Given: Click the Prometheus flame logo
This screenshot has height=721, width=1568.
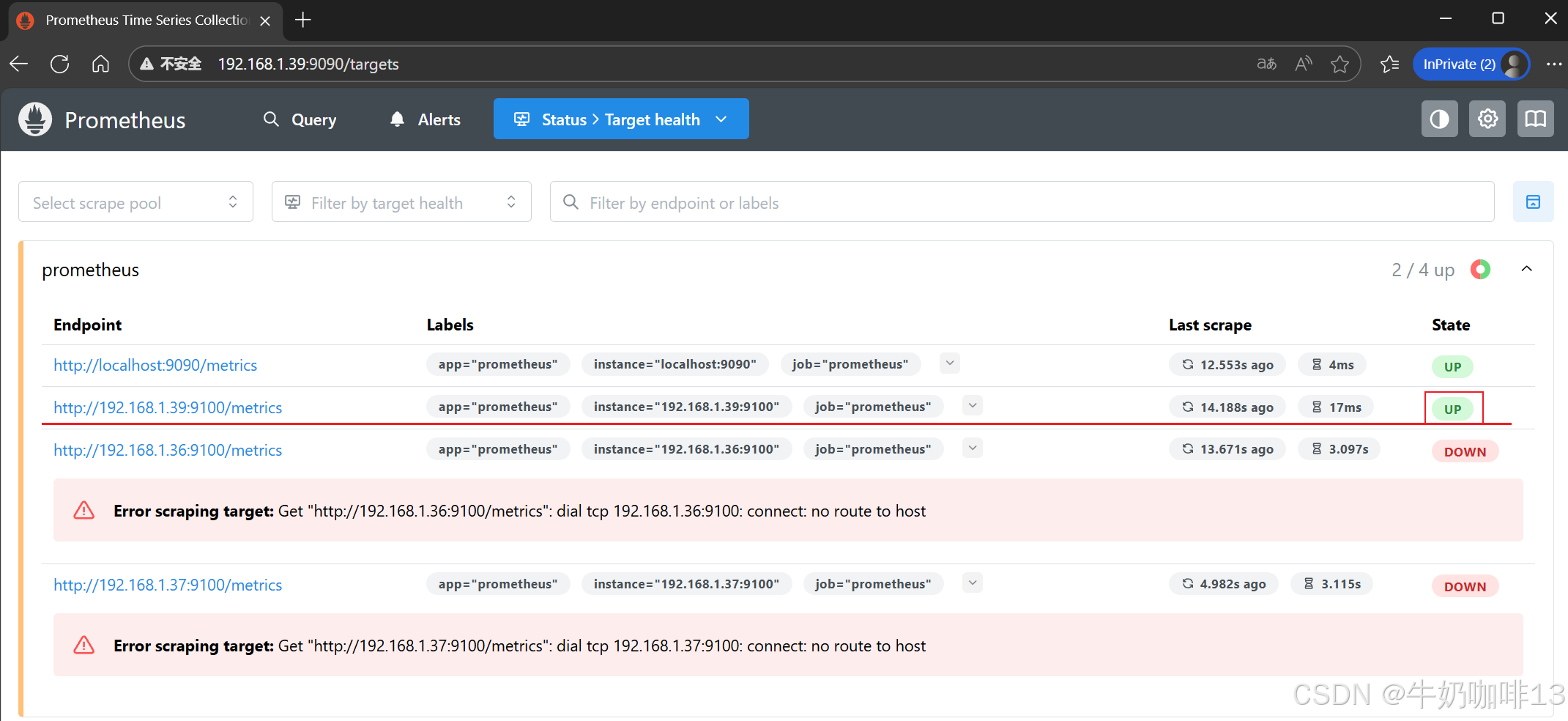Looking at the screenshot, I should 35,119.
